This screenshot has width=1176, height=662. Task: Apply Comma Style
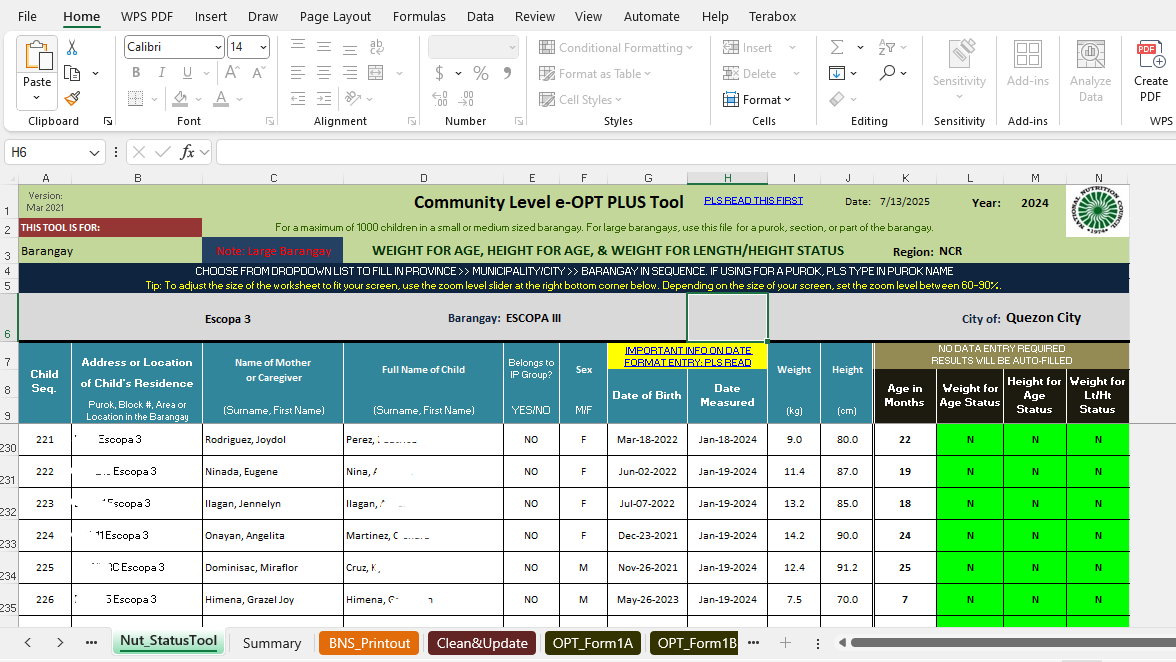pyautogui.click(x=508, y=73)
